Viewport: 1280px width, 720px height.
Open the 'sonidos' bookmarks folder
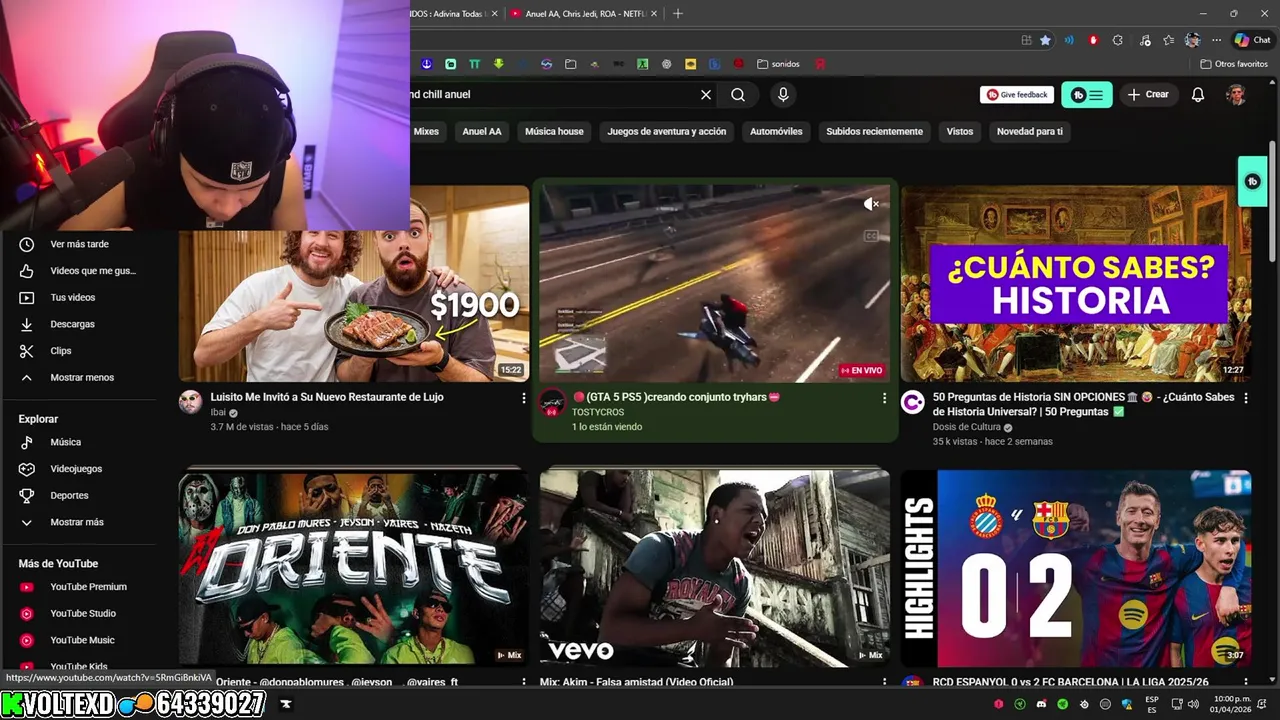[x=778, y=64]
